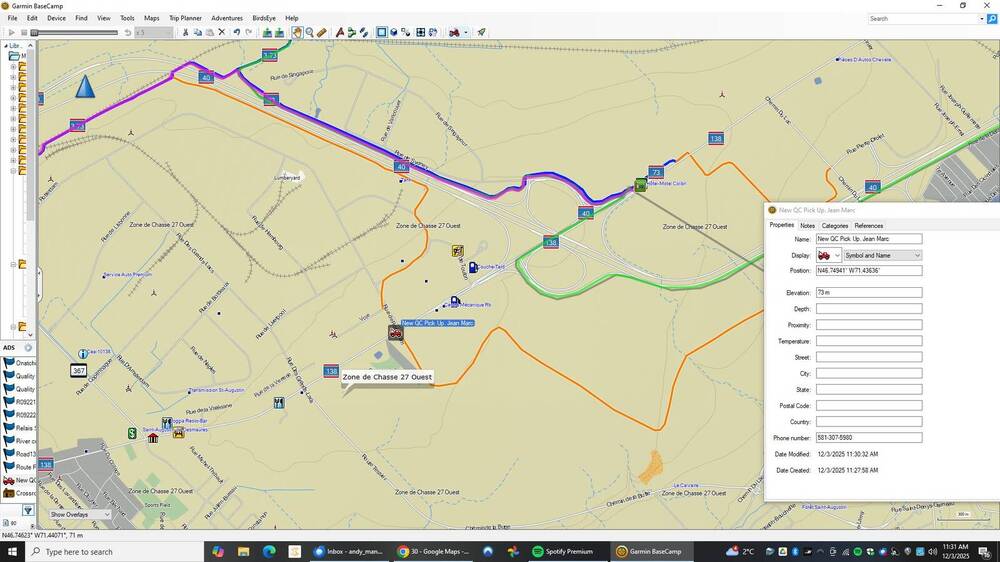Click the ADS list settings gear icon
The width and height of the screenshot is (1000, 562).
point(28,348)
